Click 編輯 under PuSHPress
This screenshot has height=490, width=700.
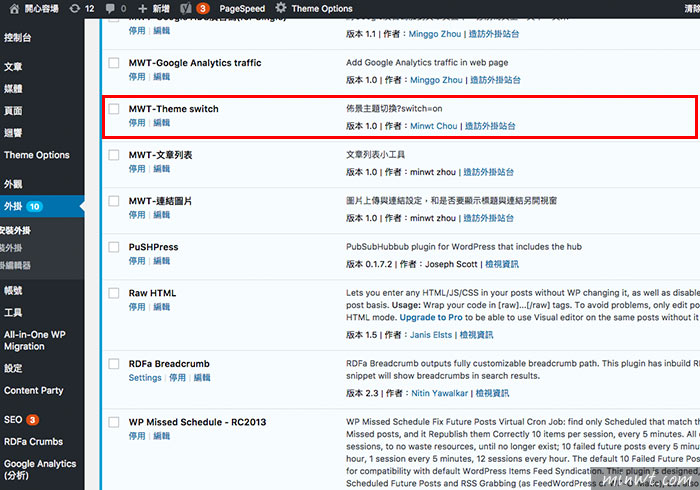162,261
